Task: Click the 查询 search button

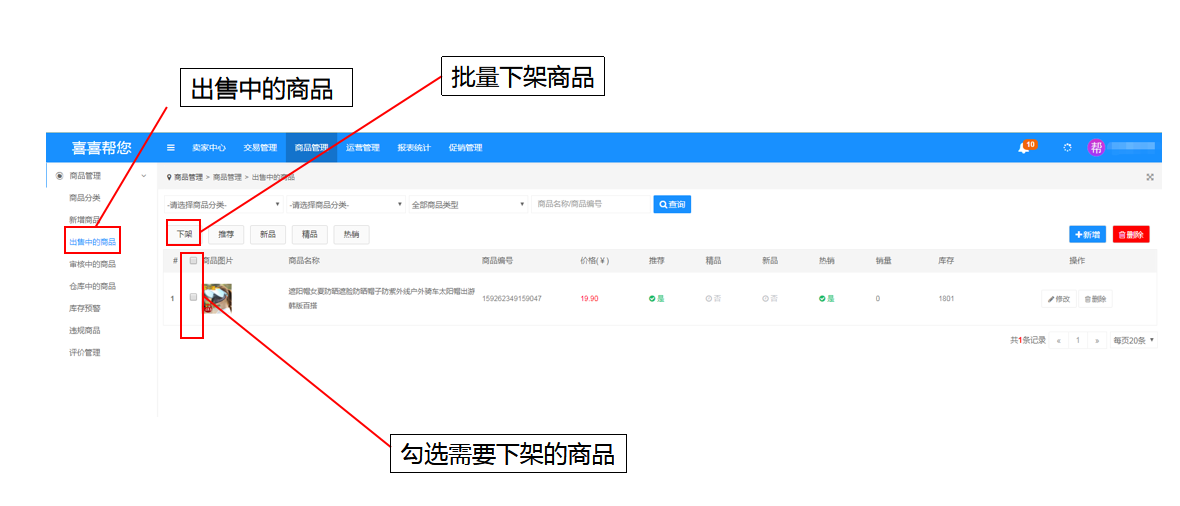Action: pos(672,204)
